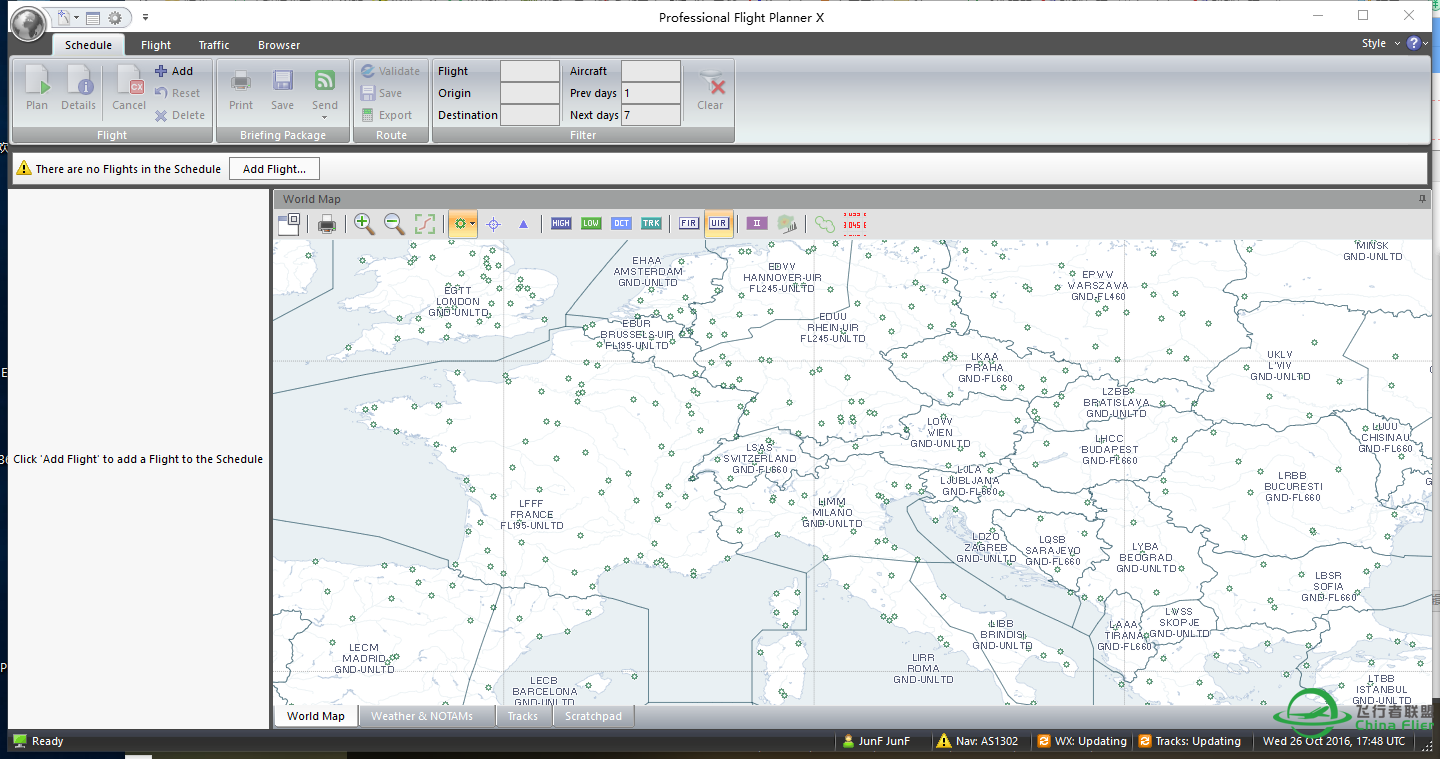Switch to the Schedule ribbon tab
Image resolution: width=1440 pixels, height=759 pixels.
(89, 45)
